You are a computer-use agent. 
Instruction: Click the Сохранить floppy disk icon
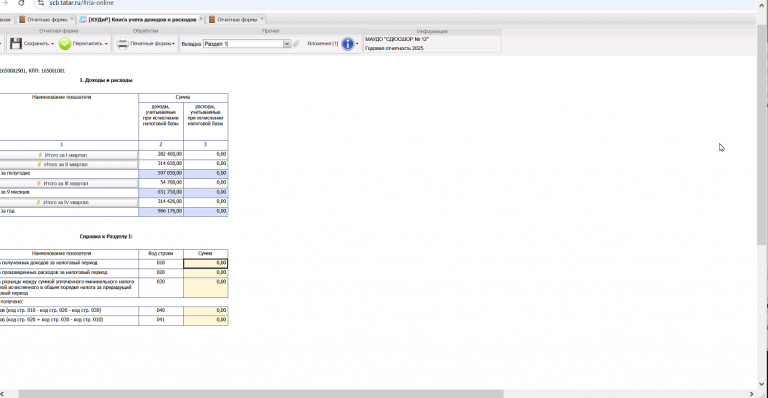pos(16,44)
